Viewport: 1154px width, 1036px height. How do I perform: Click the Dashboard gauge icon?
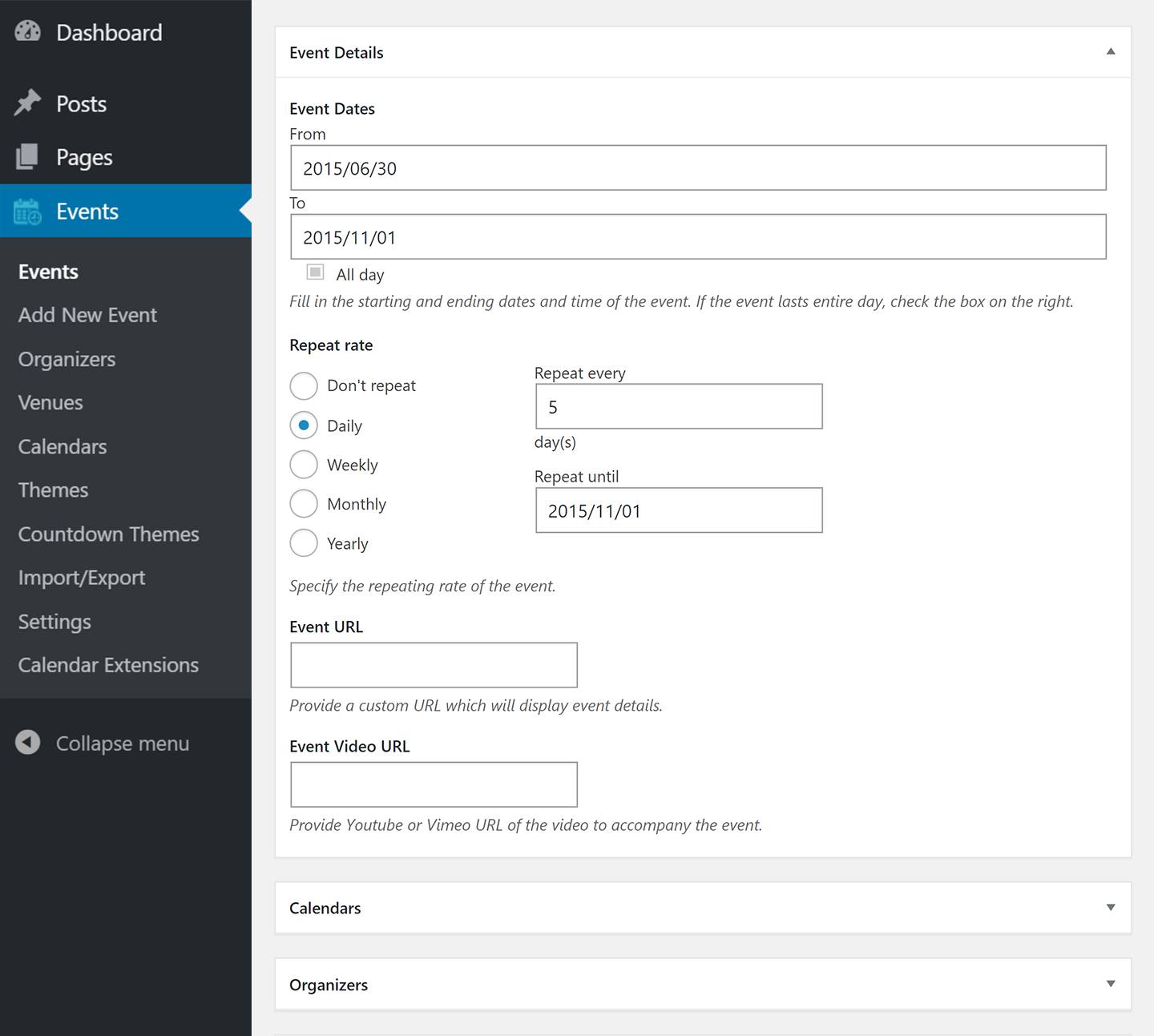[x=28, y=32]
